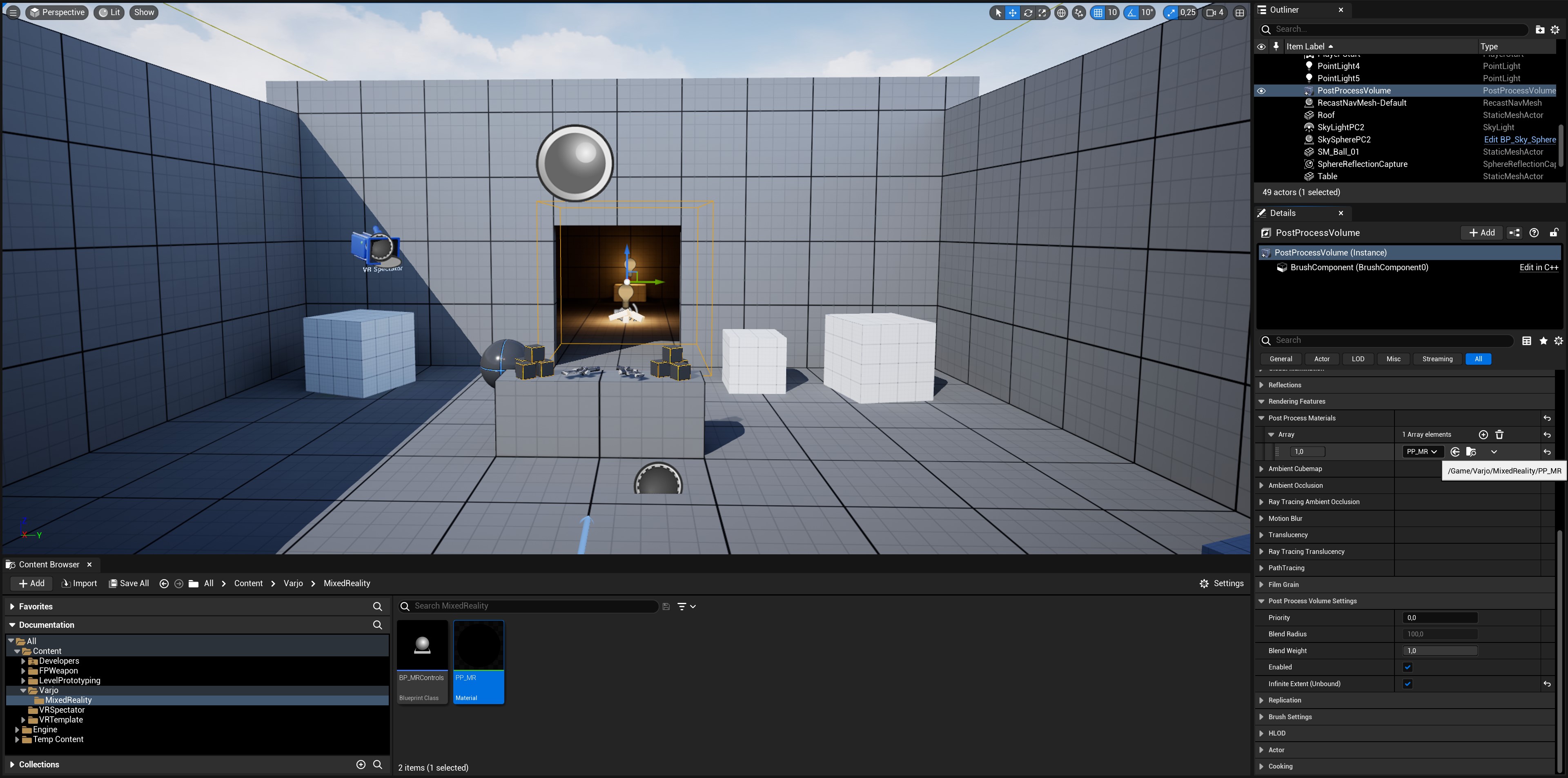Activate the Scale objects tool
The image size is (1568, 778).
click(1043, 12)
